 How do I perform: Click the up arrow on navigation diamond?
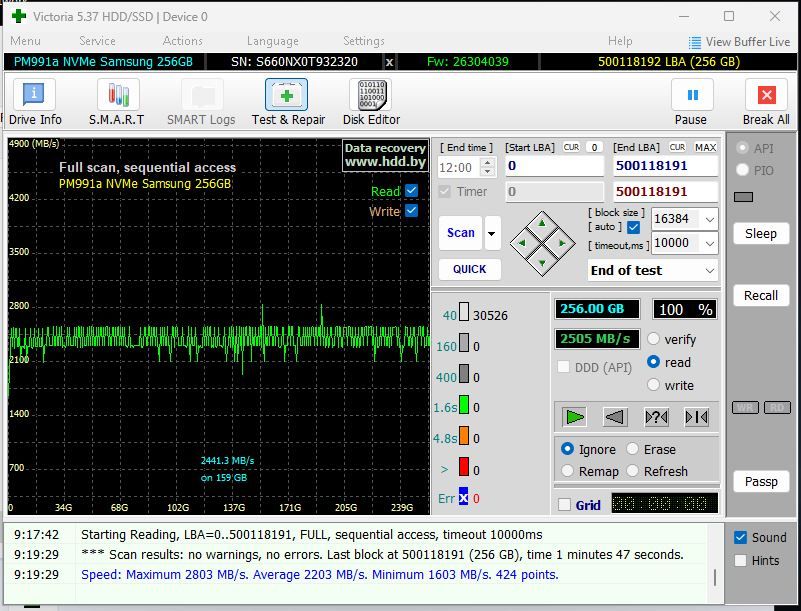pyautogui.click(x=542, y=223)
